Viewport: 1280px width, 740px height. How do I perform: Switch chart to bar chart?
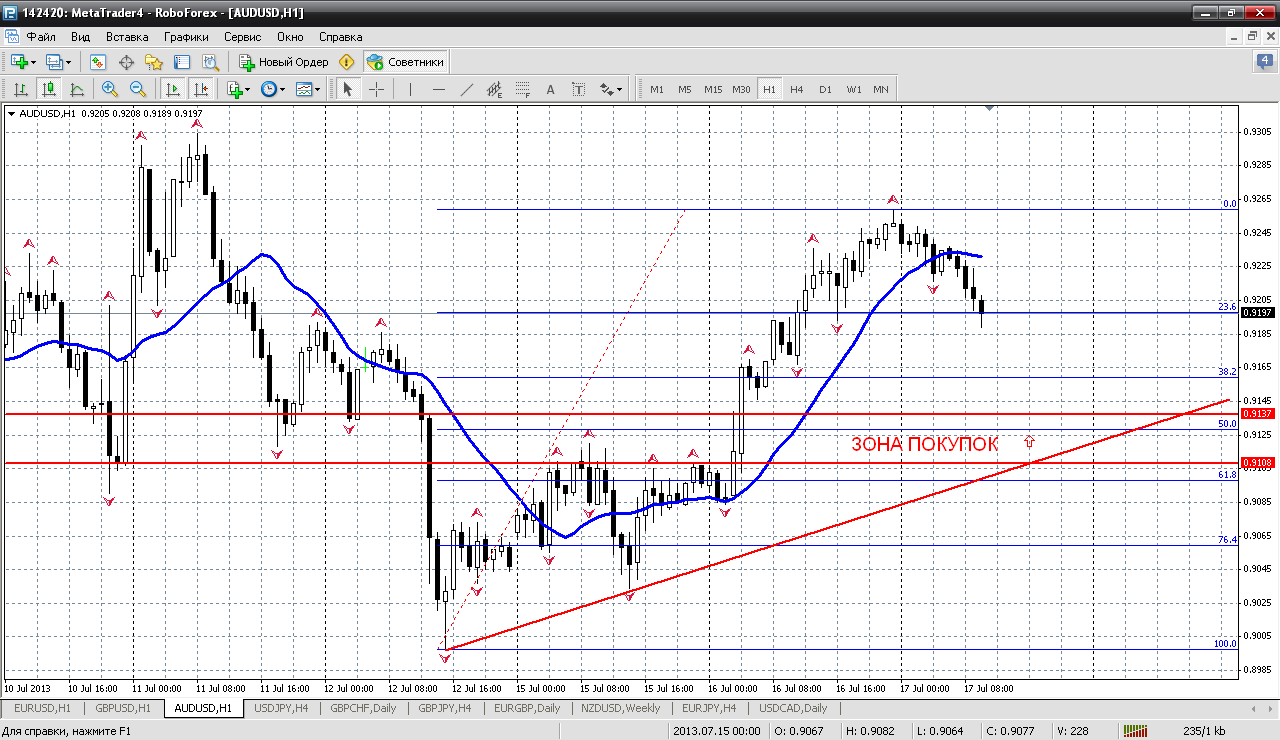[x=20, y=89]
